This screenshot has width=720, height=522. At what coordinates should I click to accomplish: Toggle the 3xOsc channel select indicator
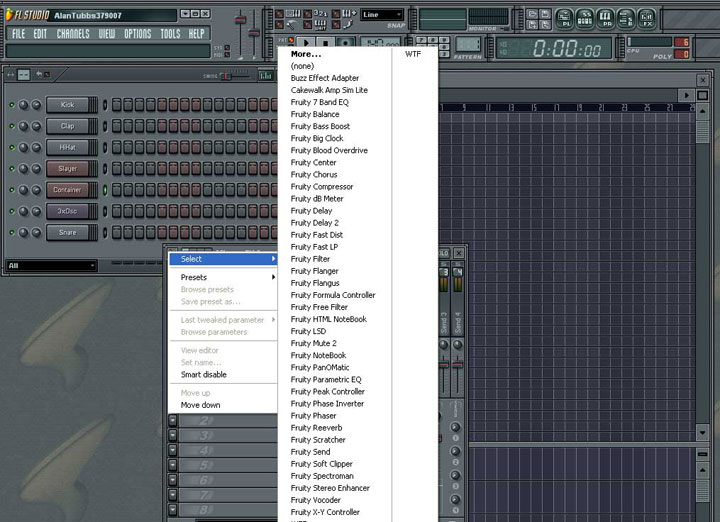tap(105, 211)
